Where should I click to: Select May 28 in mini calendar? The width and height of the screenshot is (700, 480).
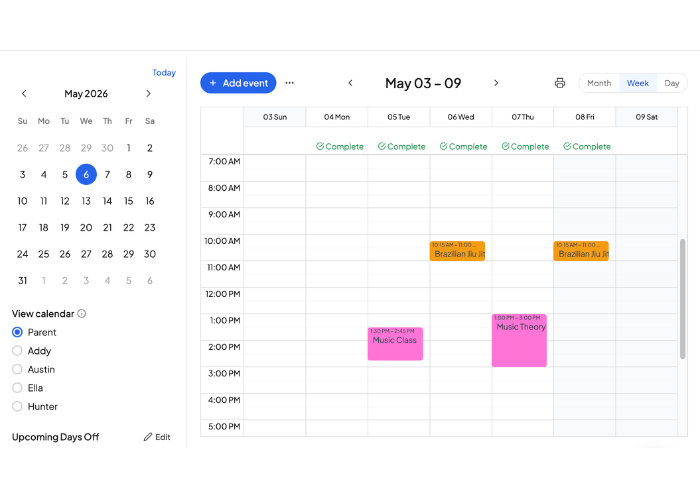tap(107, 254)
